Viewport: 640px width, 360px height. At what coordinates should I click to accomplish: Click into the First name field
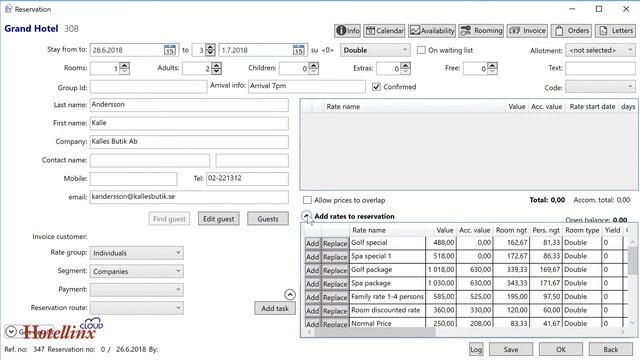[x=189, y=123]
